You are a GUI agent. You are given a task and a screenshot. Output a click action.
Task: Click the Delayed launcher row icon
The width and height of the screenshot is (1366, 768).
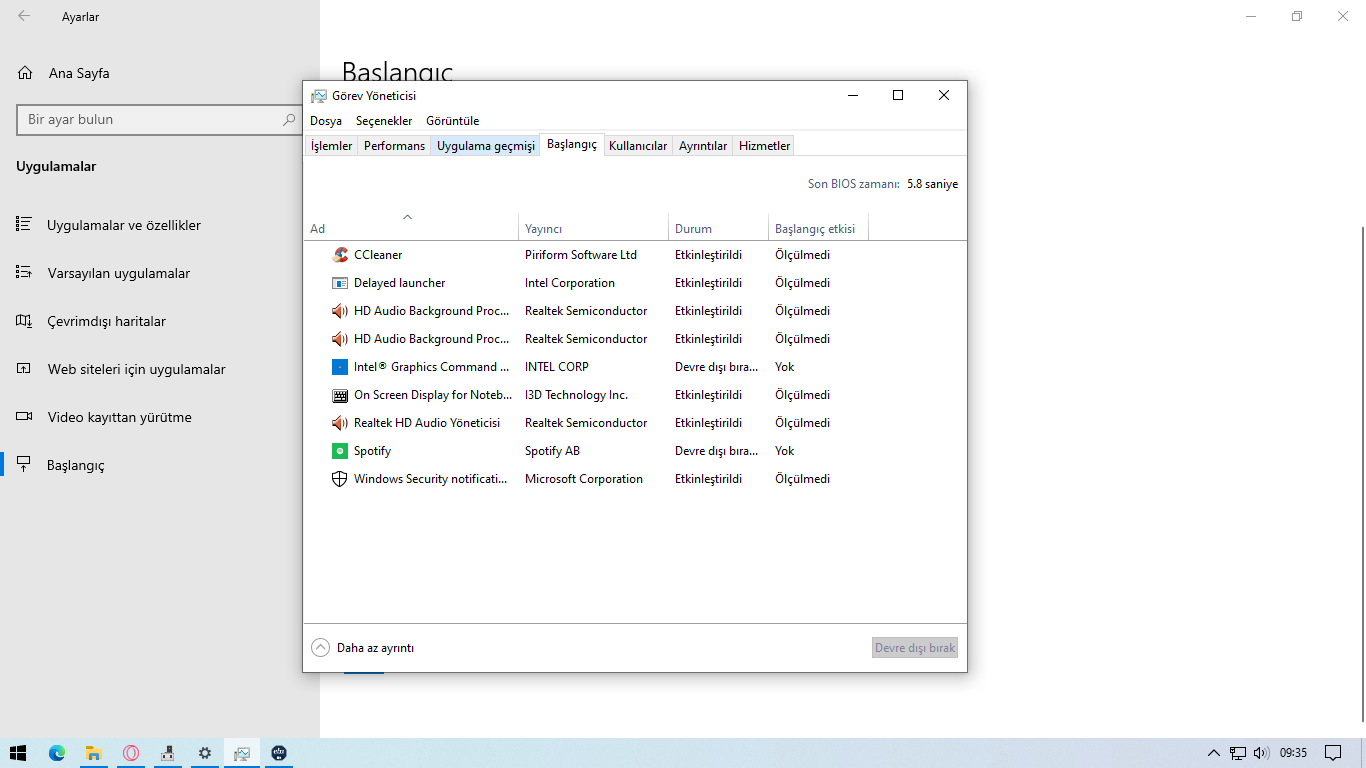(x=340, y=283)
